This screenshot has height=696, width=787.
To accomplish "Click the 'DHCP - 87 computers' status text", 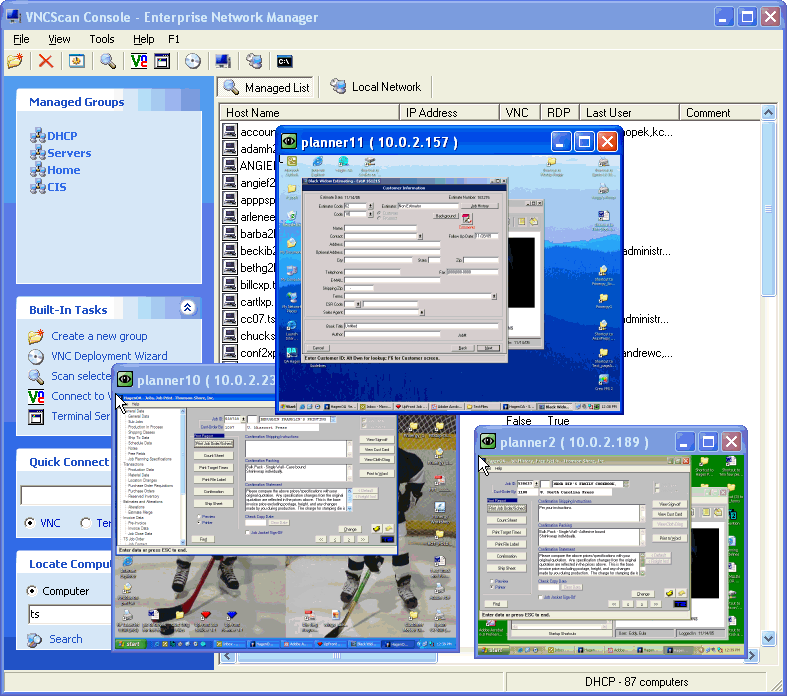I will click(x=636, y=682).
